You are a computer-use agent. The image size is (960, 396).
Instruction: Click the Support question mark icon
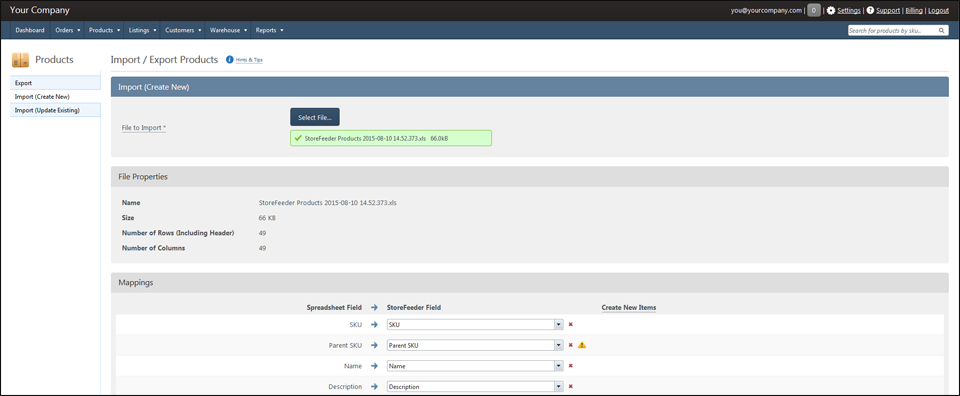tap(870, 10)
